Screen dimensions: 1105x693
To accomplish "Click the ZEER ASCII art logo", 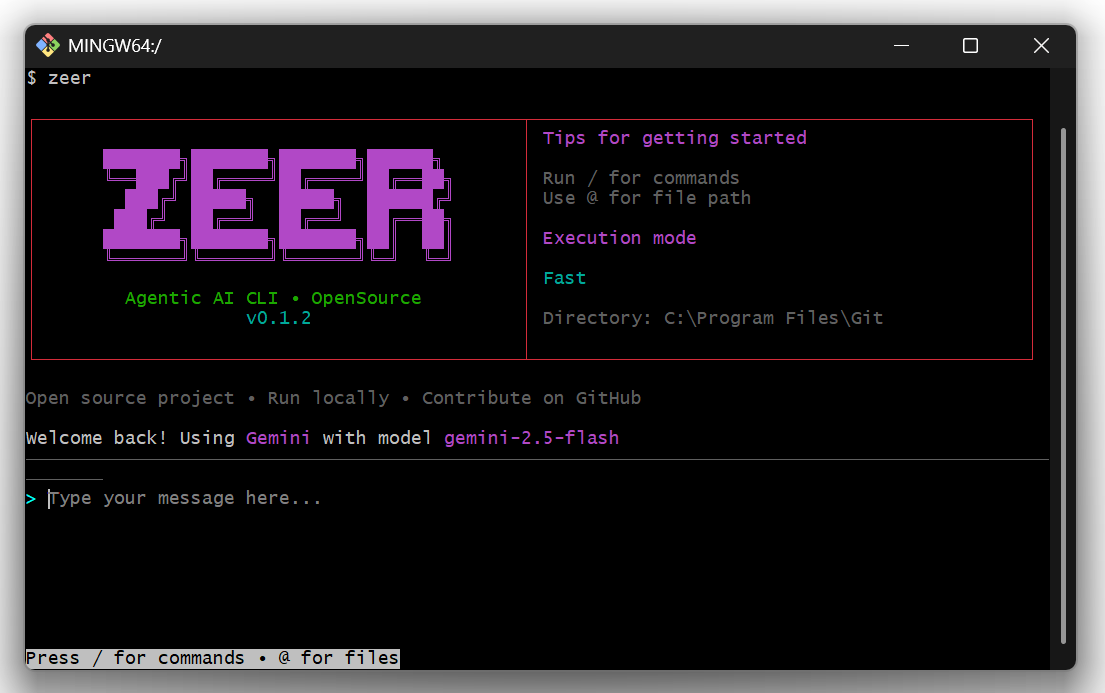I will point(277,204).
